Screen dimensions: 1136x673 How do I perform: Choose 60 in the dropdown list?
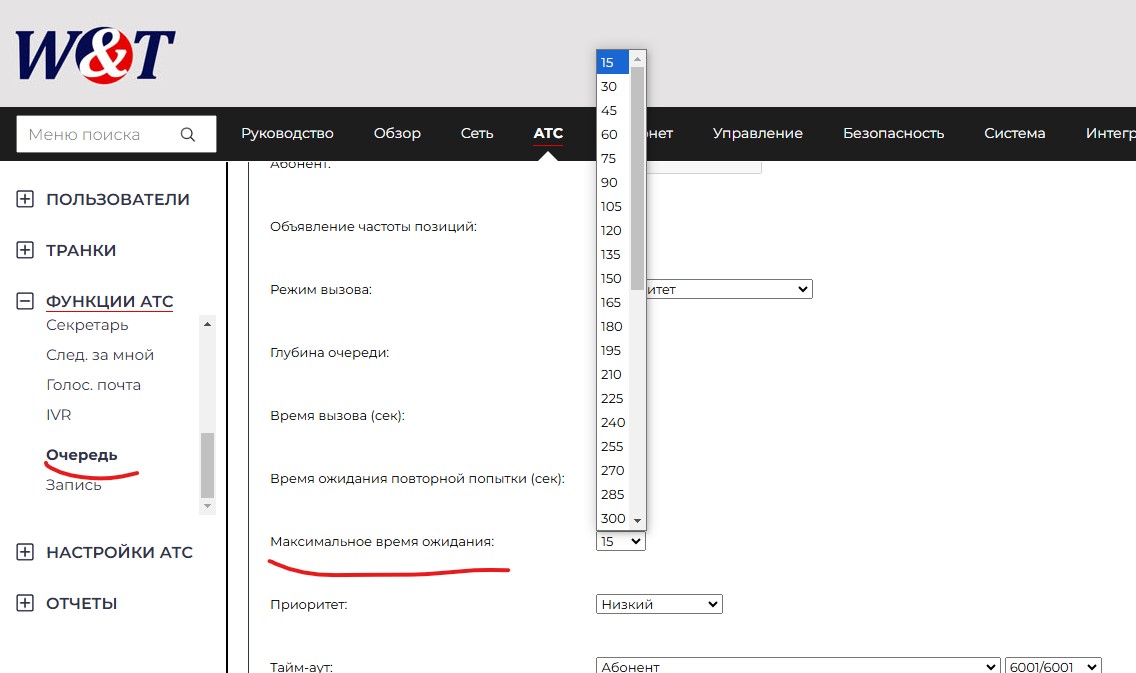coord(612,134)
